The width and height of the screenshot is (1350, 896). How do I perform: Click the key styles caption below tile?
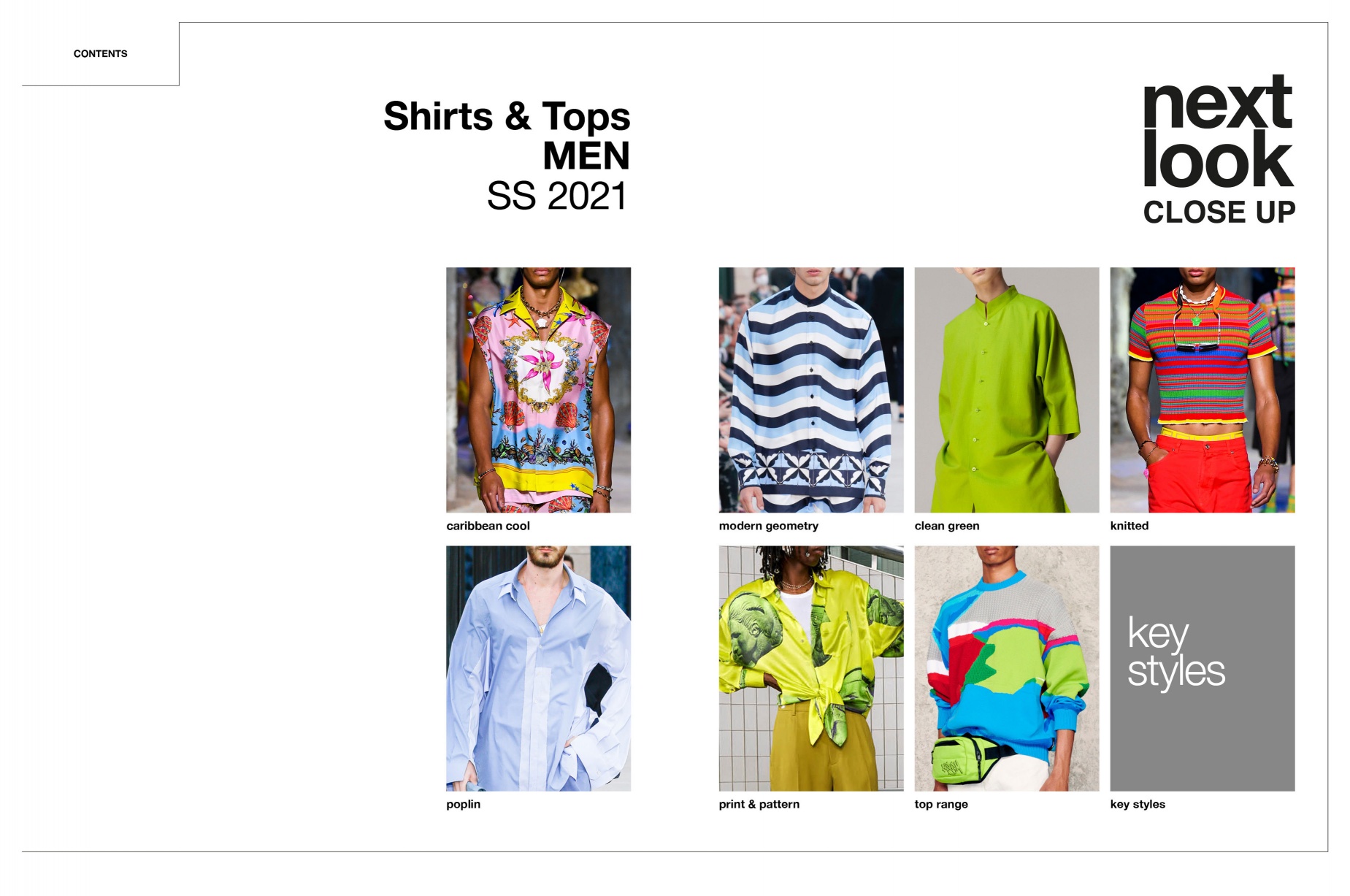pos(1137,804)
